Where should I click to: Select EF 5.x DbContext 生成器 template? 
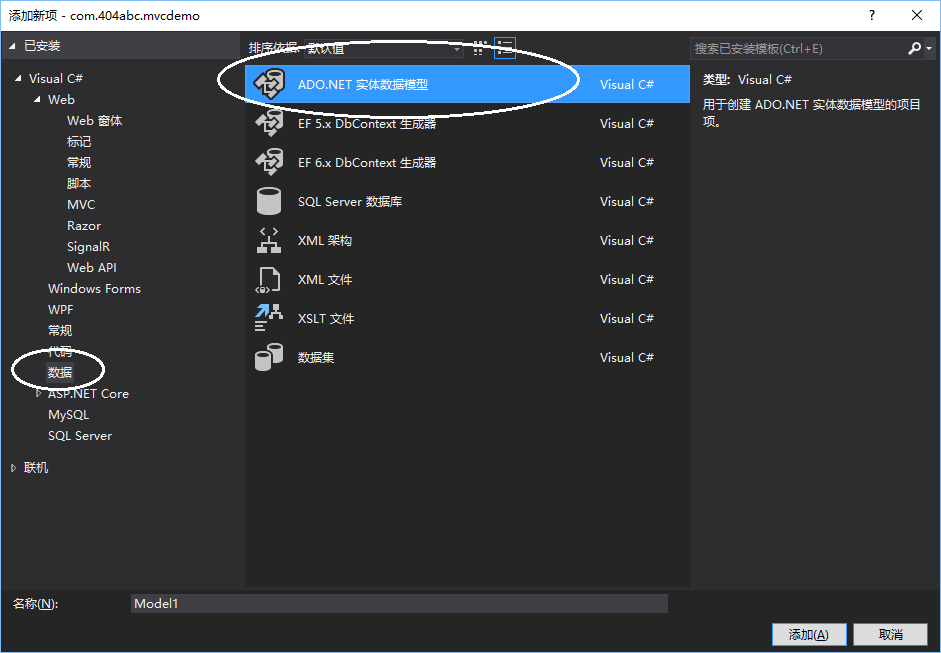tap(467, 123)
